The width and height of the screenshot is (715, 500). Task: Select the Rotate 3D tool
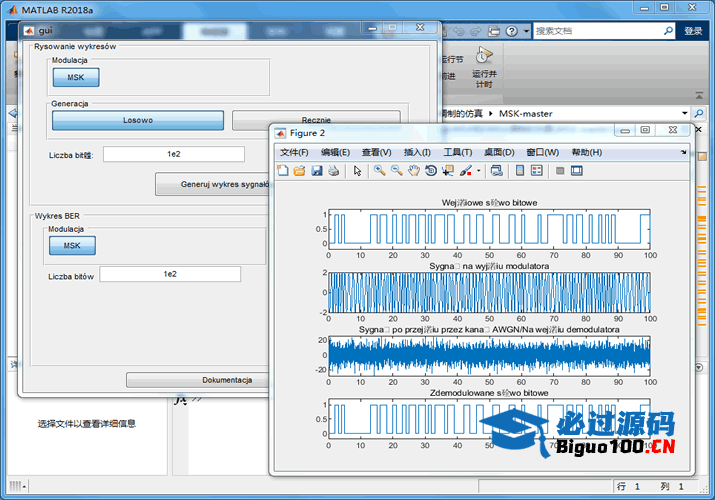point(431,171)
